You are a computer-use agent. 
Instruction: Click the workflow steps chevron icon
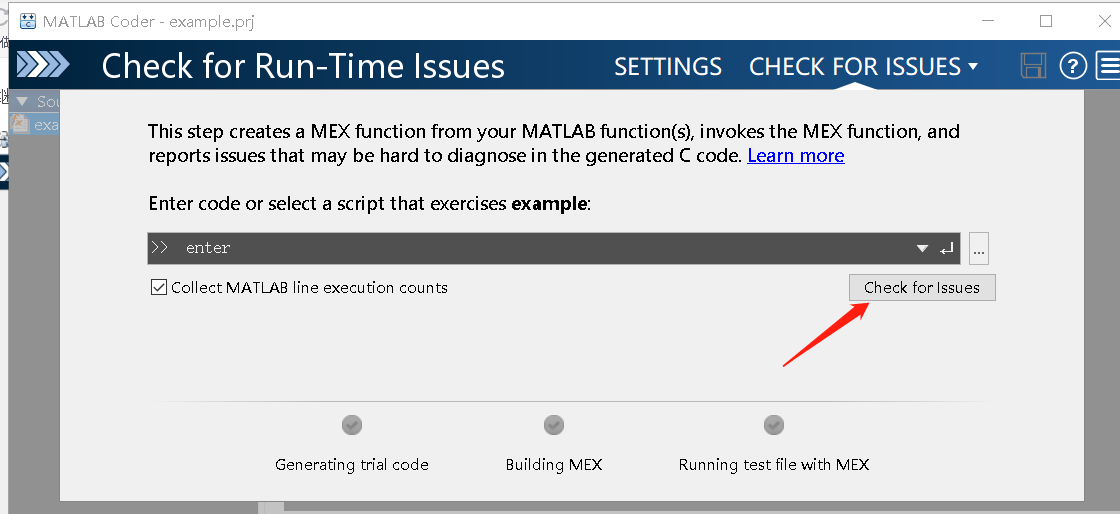[x=43, y=66]
